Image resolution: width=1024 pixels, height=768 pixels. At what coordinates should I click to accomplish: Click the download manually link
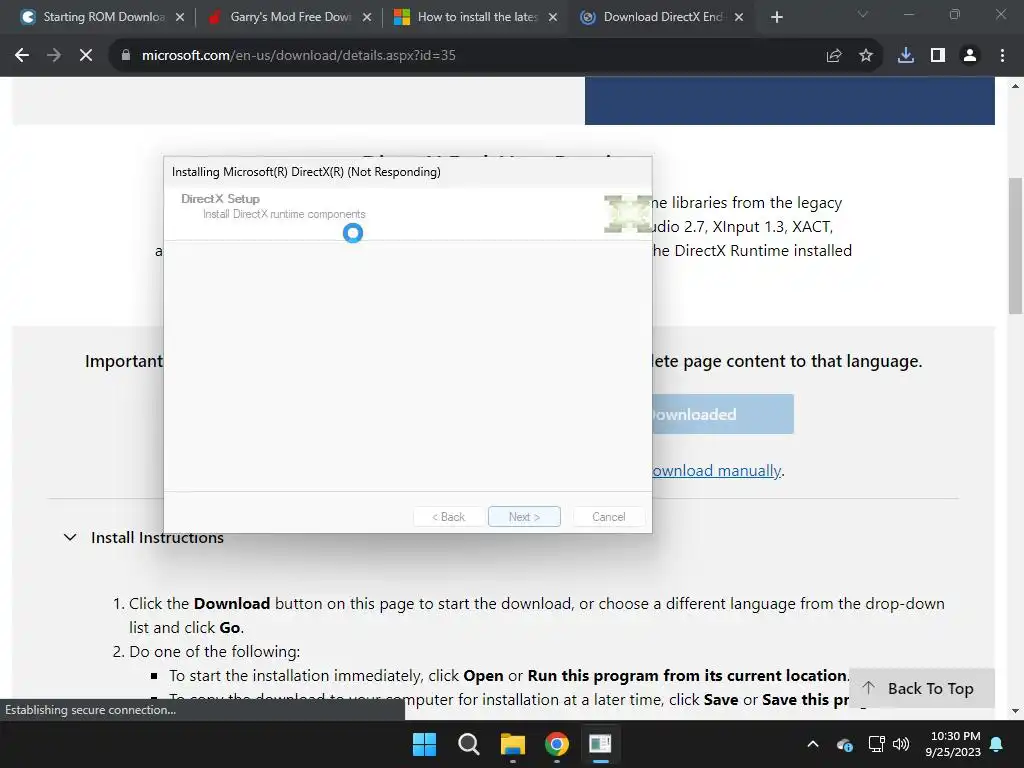(x=716, y=471)
